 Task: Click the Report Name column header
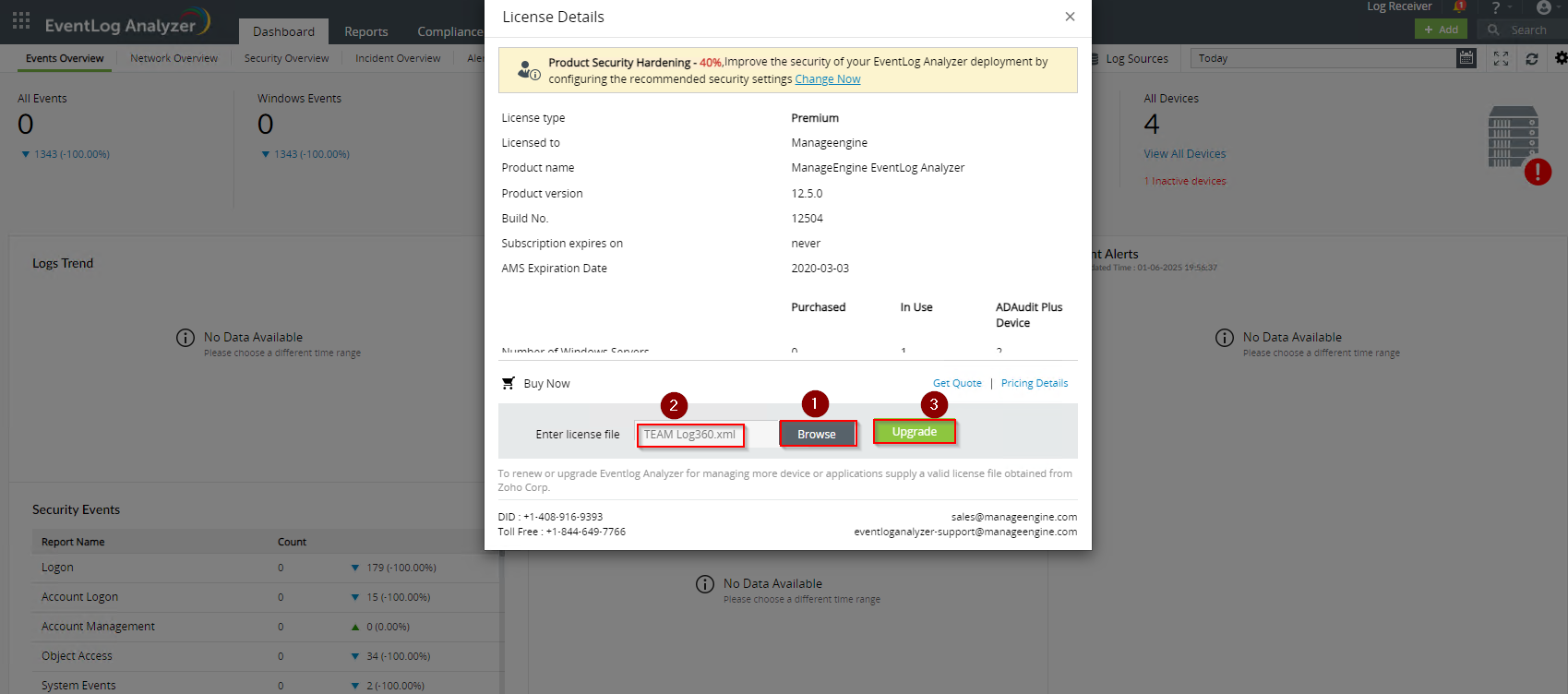(73, 542)
